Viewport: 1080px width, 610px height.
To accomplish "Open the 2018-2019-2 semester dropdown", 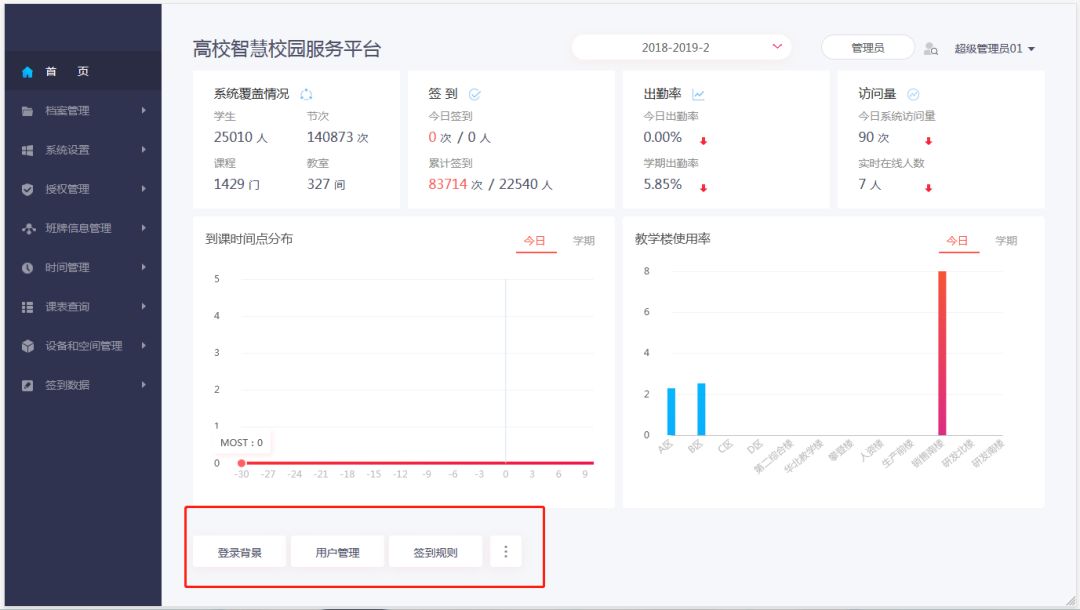I will click(680, 47).
